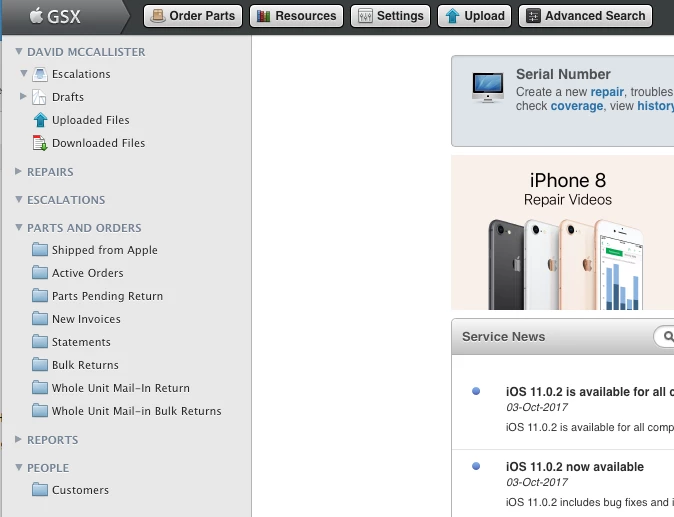The image size is (674, 517).
Task: Select Downloaded Files in sidebar
Action: 98,143
